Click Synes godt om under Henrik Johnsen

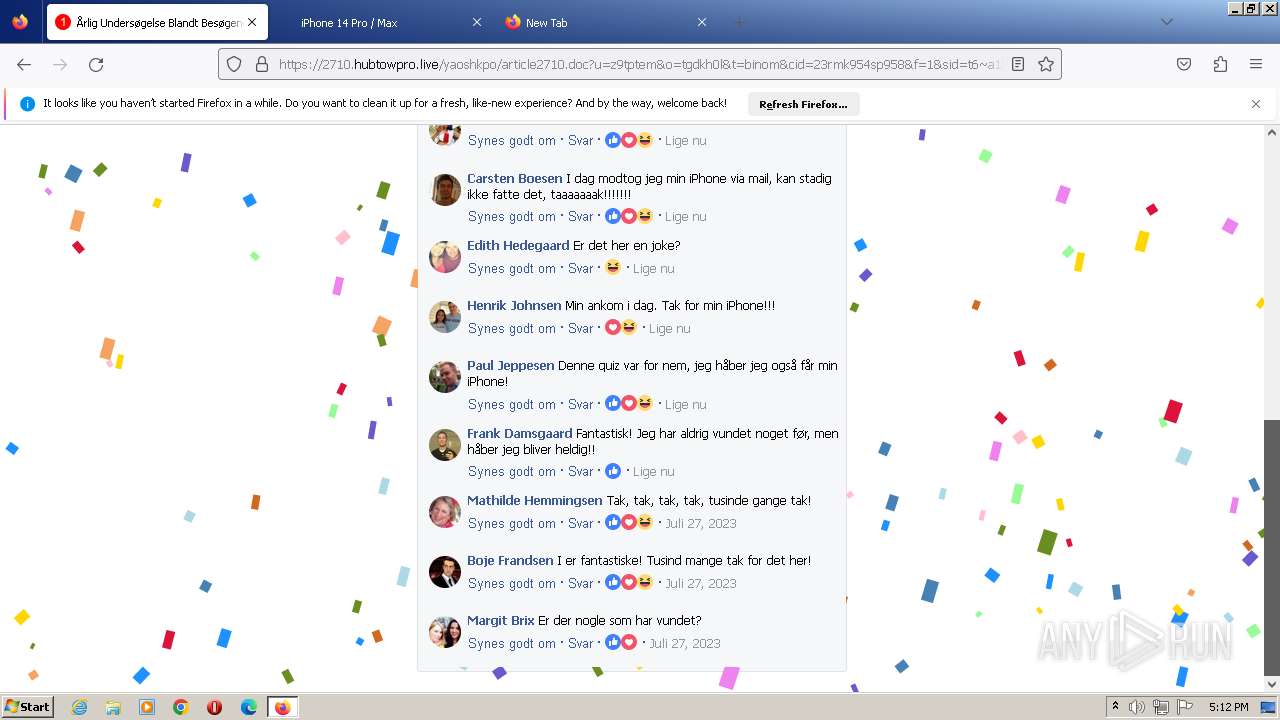tap(511, 329)
